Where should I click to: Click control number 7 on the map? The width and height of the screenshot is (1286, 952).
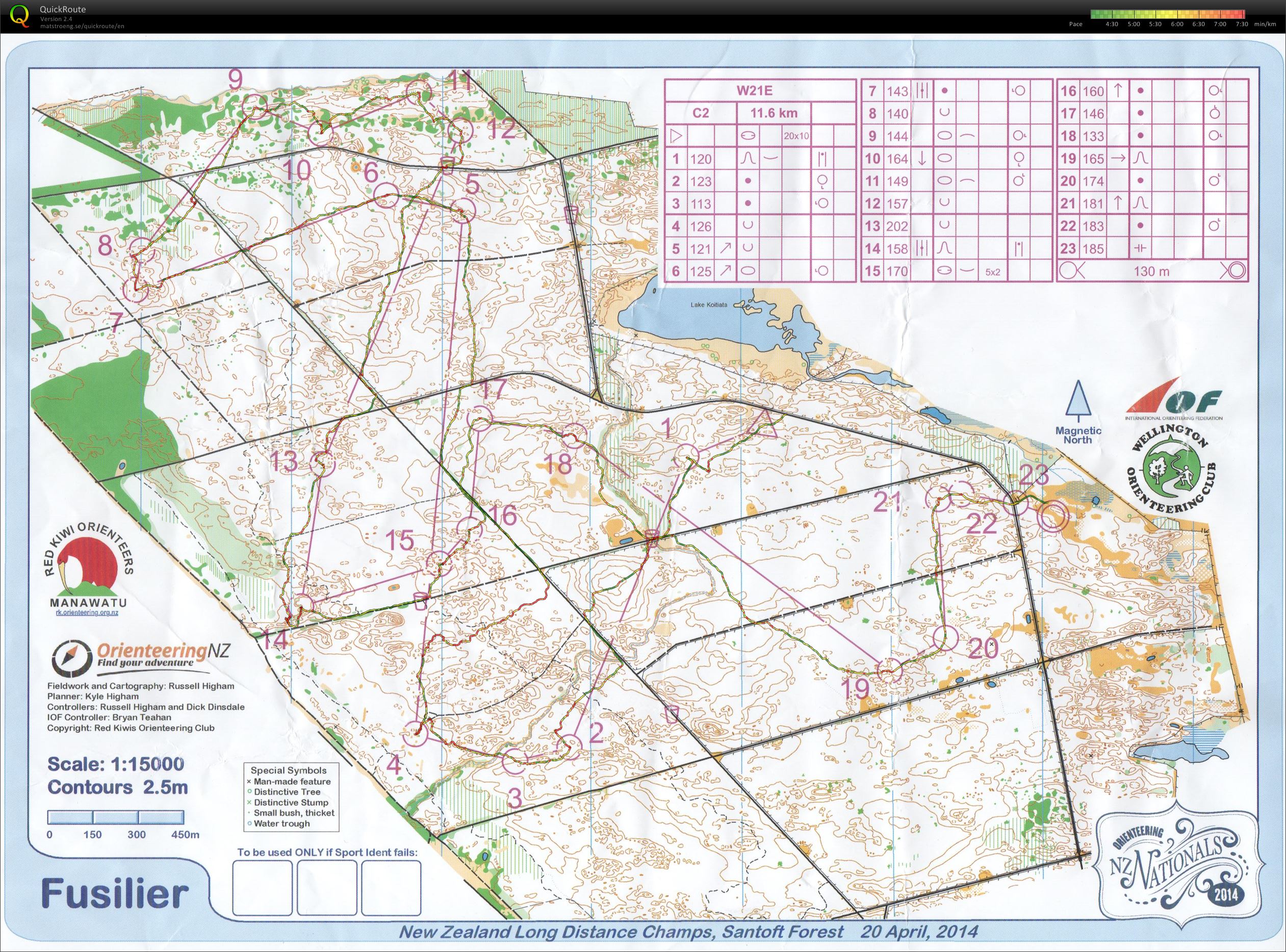[117, 323]
